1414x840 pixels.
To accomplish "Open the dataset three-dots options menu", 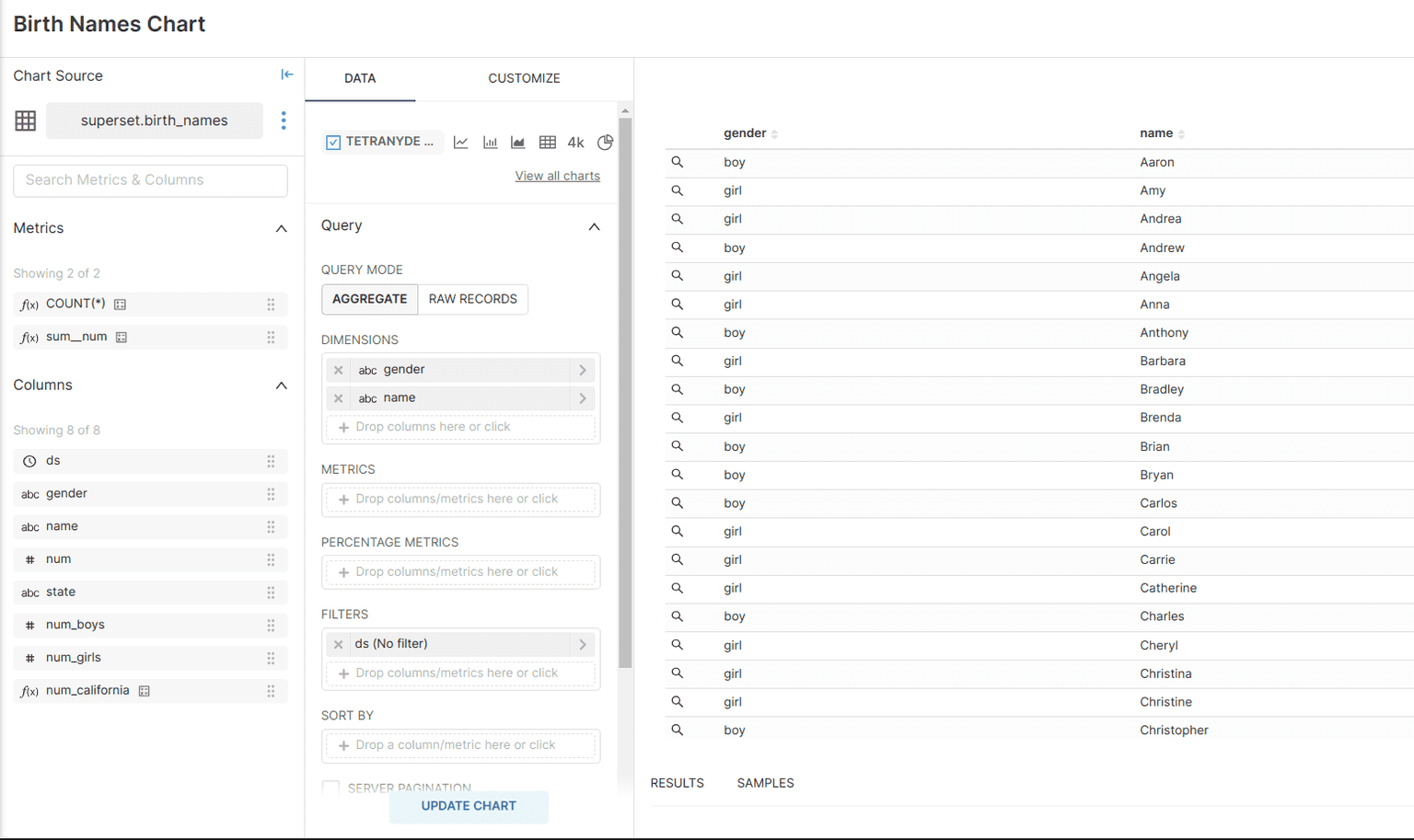I will pos(284,121).
